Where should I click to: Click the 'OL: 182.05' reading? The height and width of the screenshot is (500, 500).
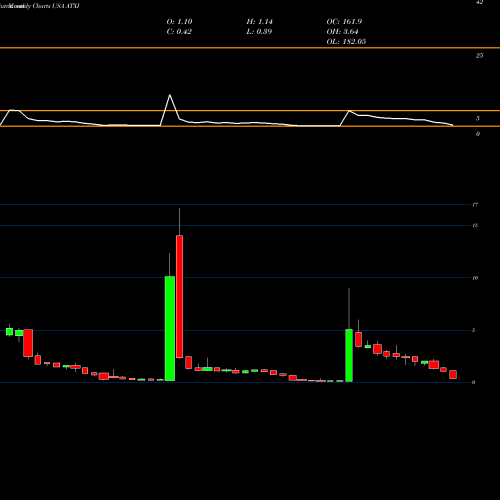[x=346, y=42]
